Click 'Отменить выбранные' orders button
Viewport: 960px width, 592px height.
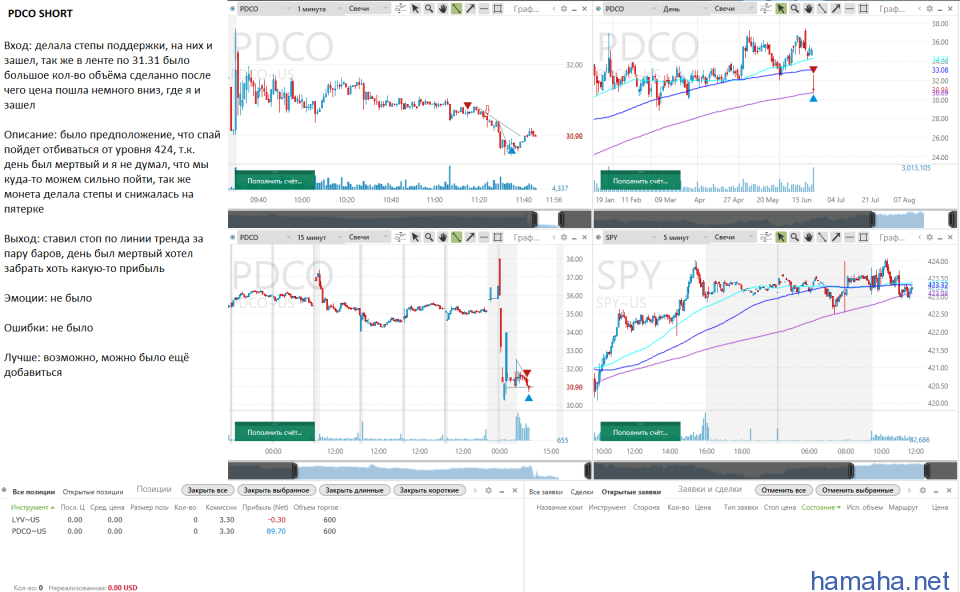[x=857, y=490]
